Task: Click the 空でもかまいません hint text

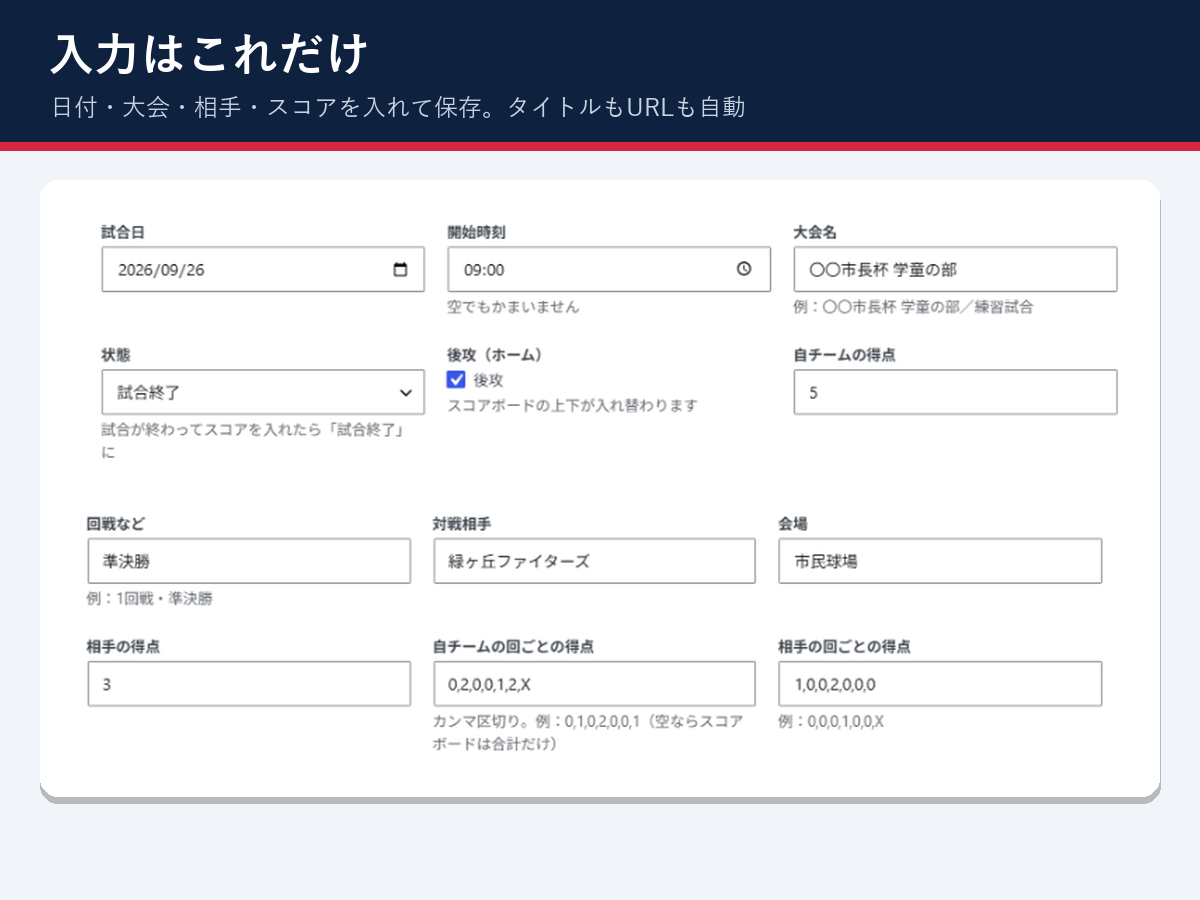Action: click(513, 307)
